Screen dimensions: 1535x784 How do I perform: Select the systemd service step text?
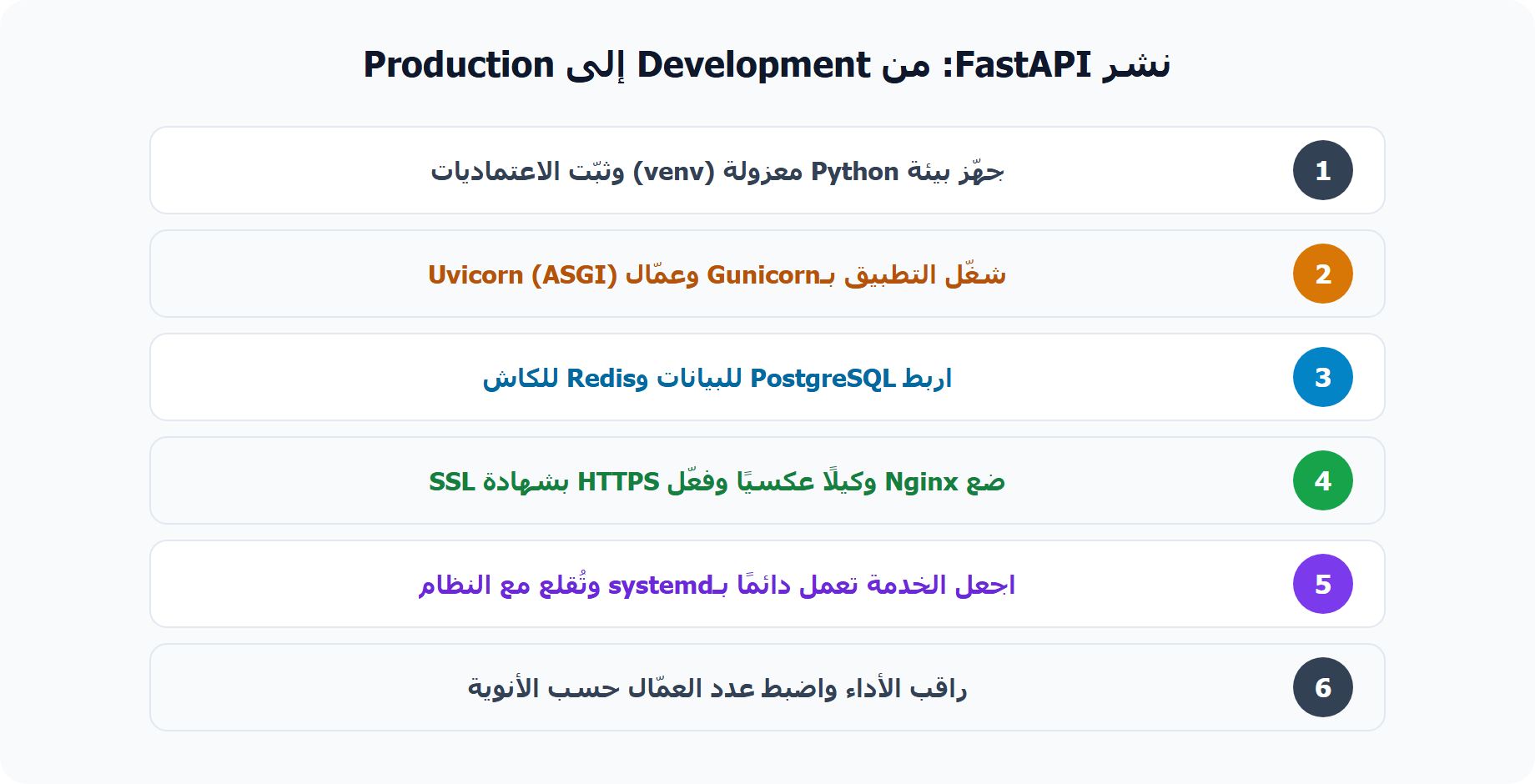[x=717, y=585]
